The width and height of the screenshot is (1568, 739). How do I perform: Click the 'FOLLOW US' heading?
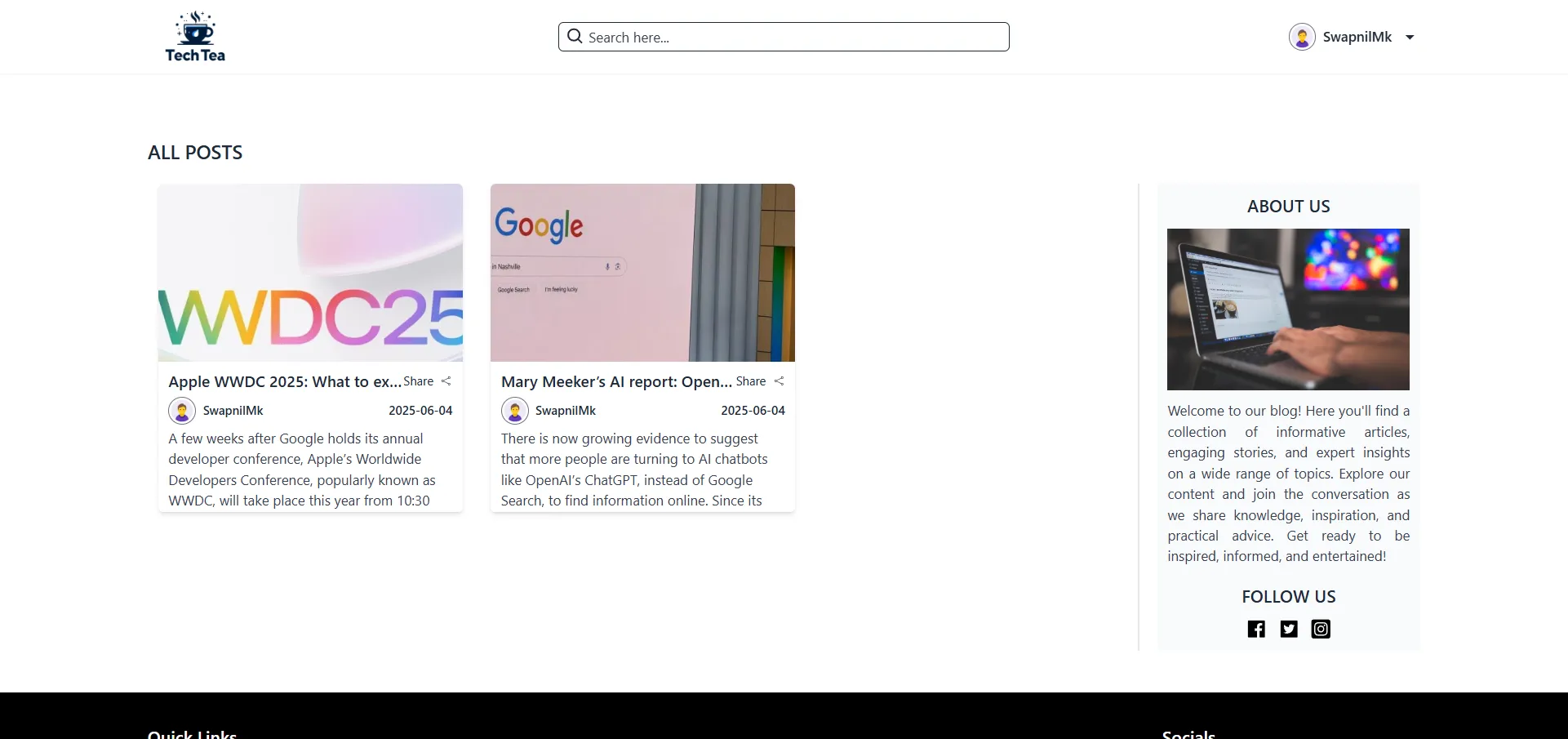(x=1288, y=597)
